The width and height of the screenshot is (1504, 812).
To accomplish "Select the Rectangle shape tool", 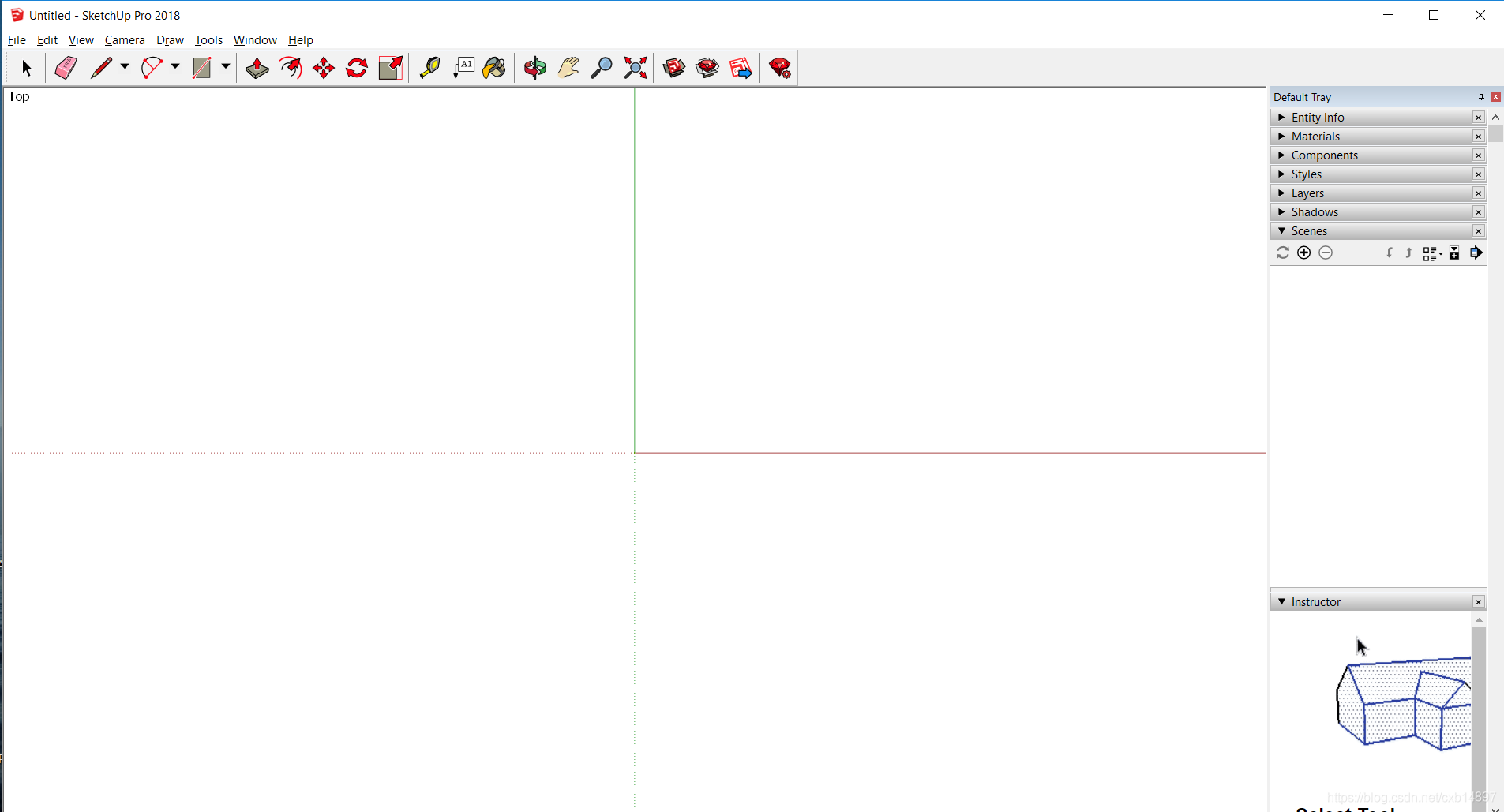I will pyautogui.click(x=202, y=68).
